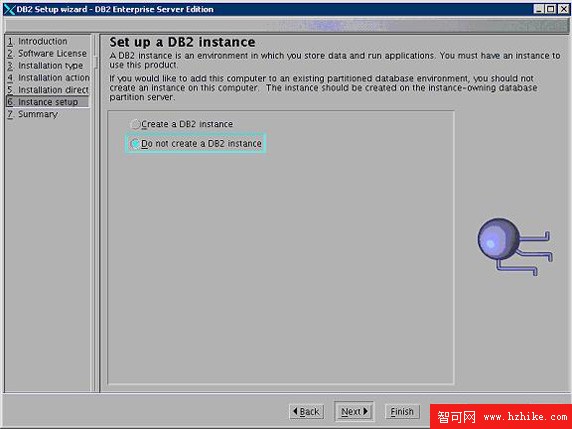Select the Instance setup step
This screenshot has width=572, height=429.
[47, 102]
